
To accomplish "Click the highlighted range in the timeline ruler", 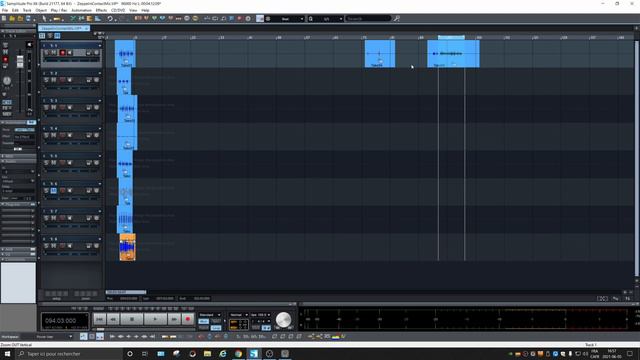I will point(451,38).
